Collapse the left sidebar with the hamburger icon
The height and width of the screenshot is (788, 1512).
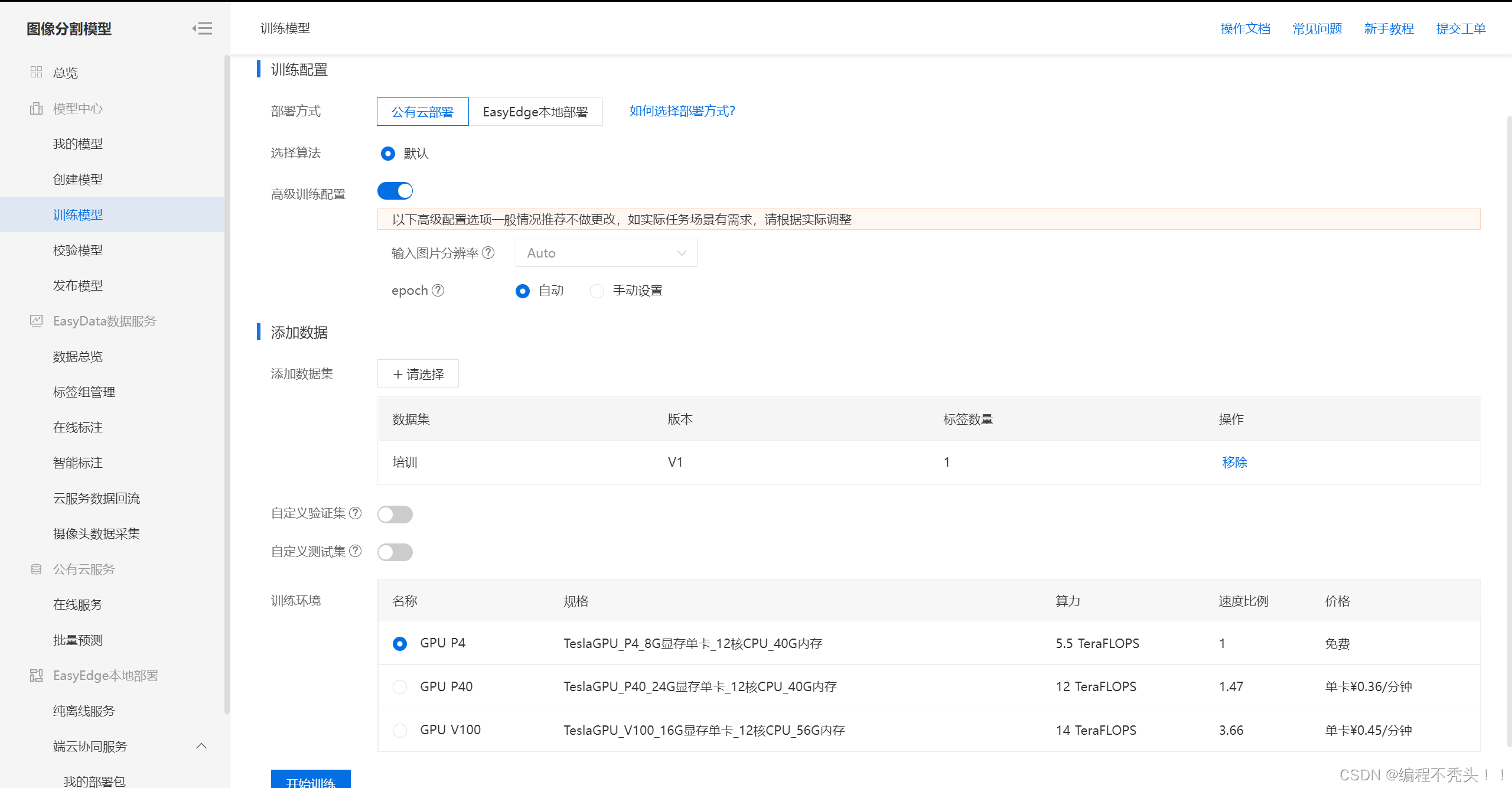pyautogui.click(x=203, y=28)
